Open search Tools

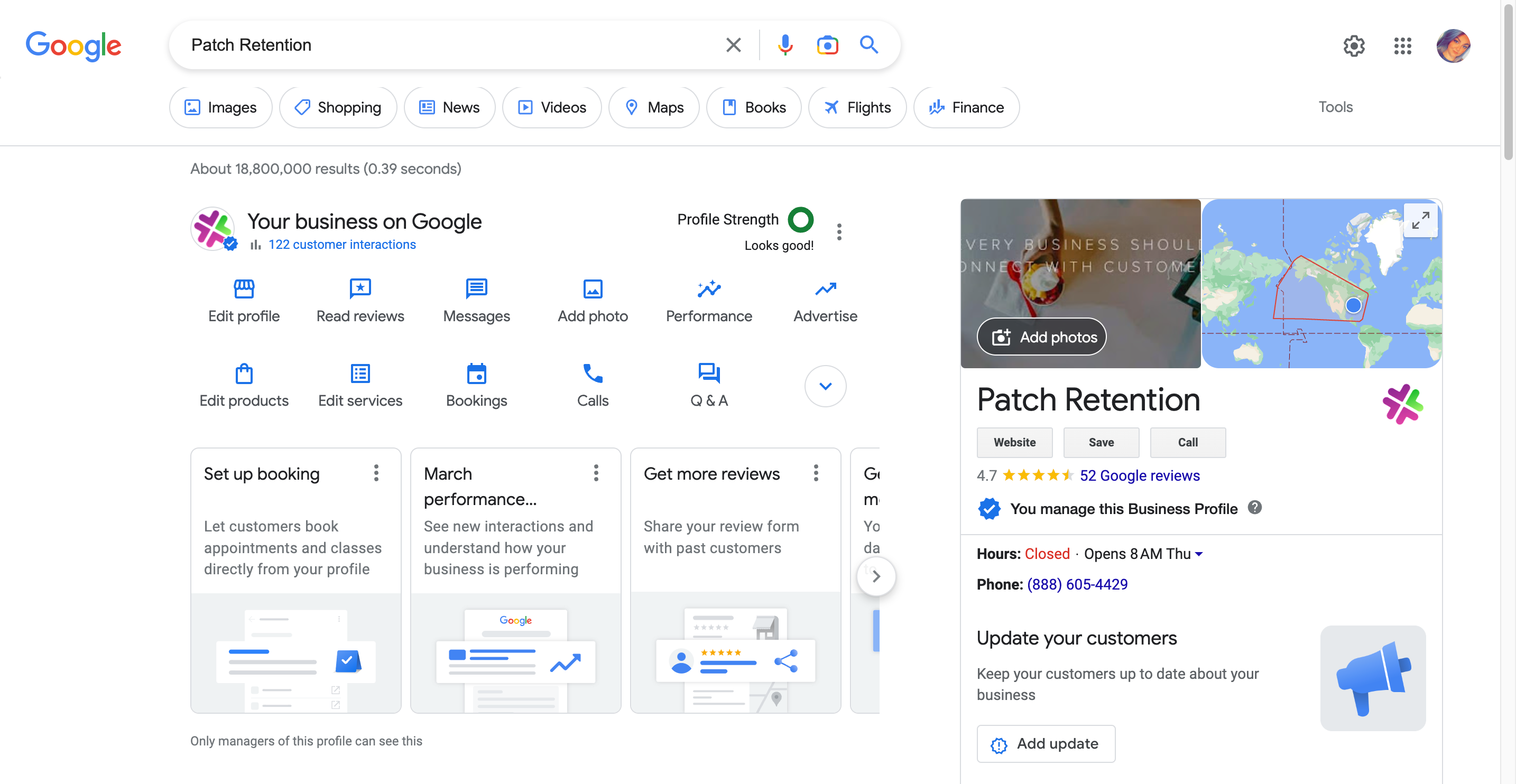1335,107
